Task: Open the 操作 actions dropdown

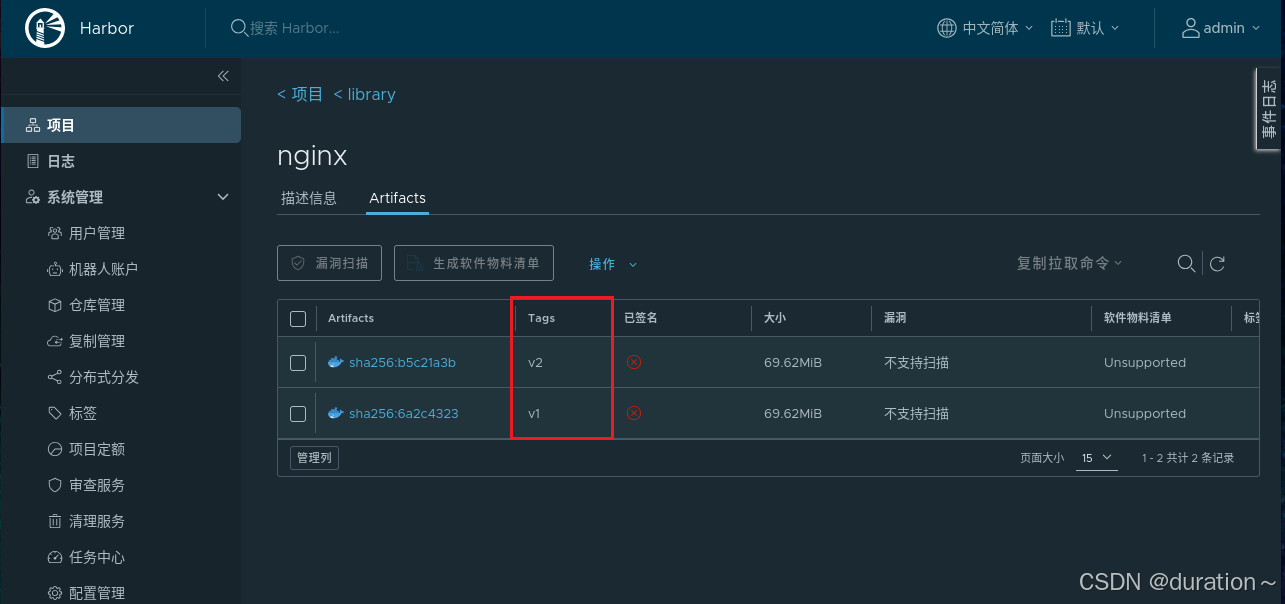Action: 612,264
